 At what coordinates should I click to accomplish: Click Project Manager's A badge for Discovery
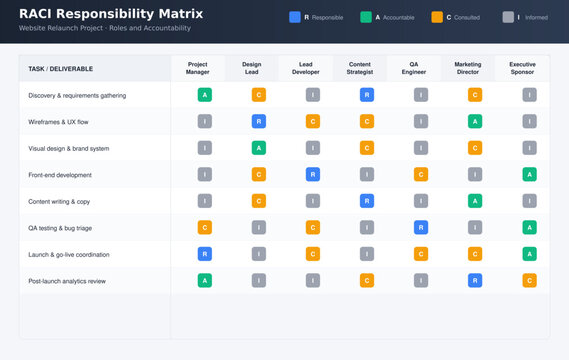point(205,95)
